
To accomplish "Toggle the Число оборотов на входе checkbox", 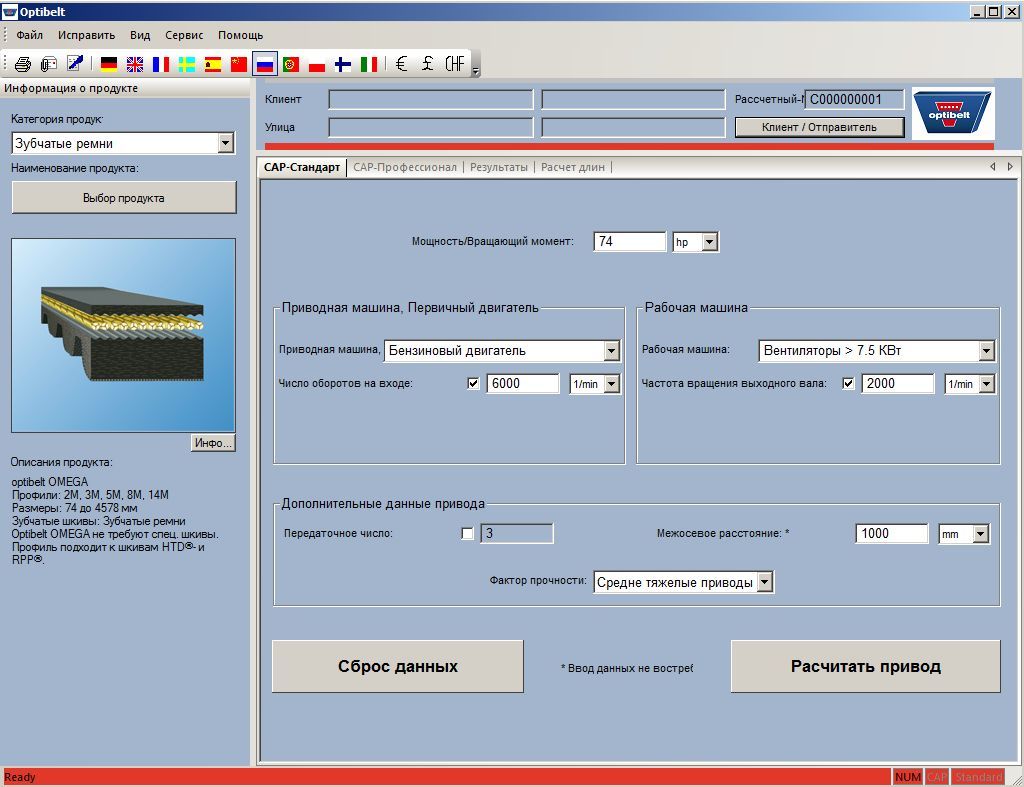I will click(x=474, y=383).
